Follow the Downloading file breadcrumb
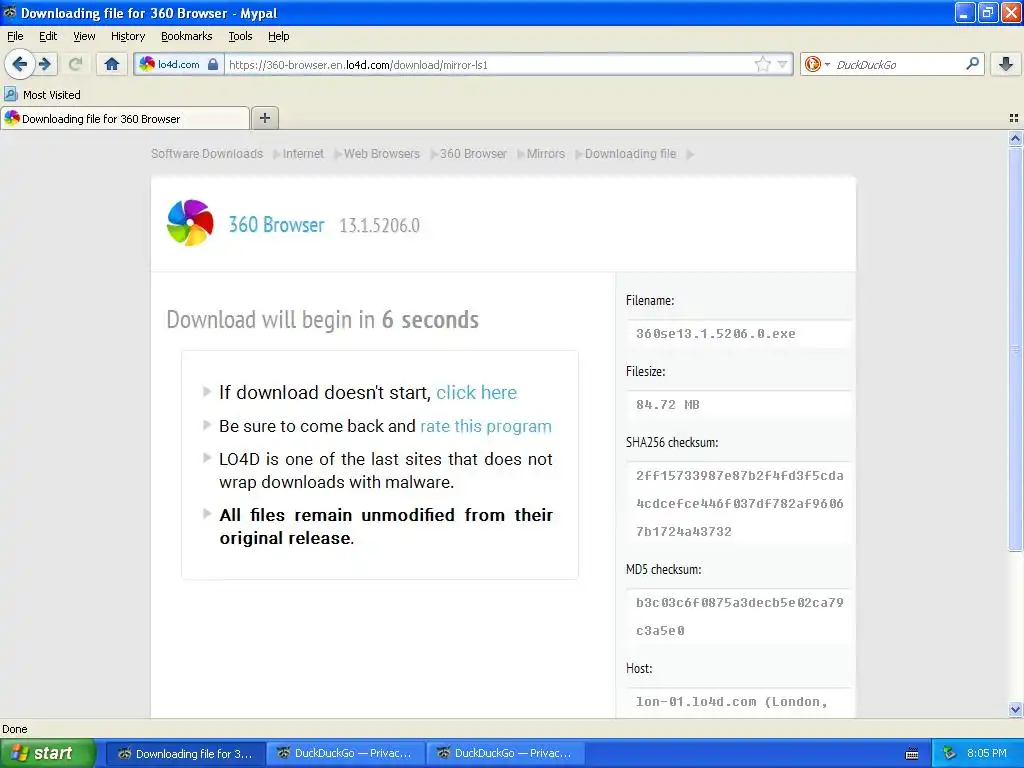 tap(630, 153)
